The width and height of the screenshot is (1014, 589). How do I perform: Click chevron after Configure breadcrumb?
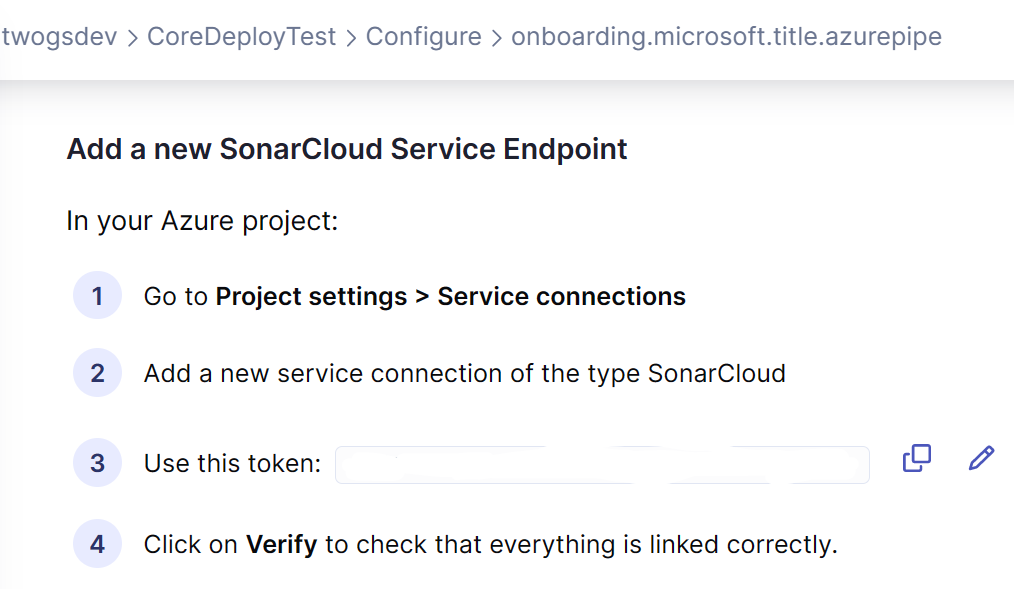[x=496, y=38]
